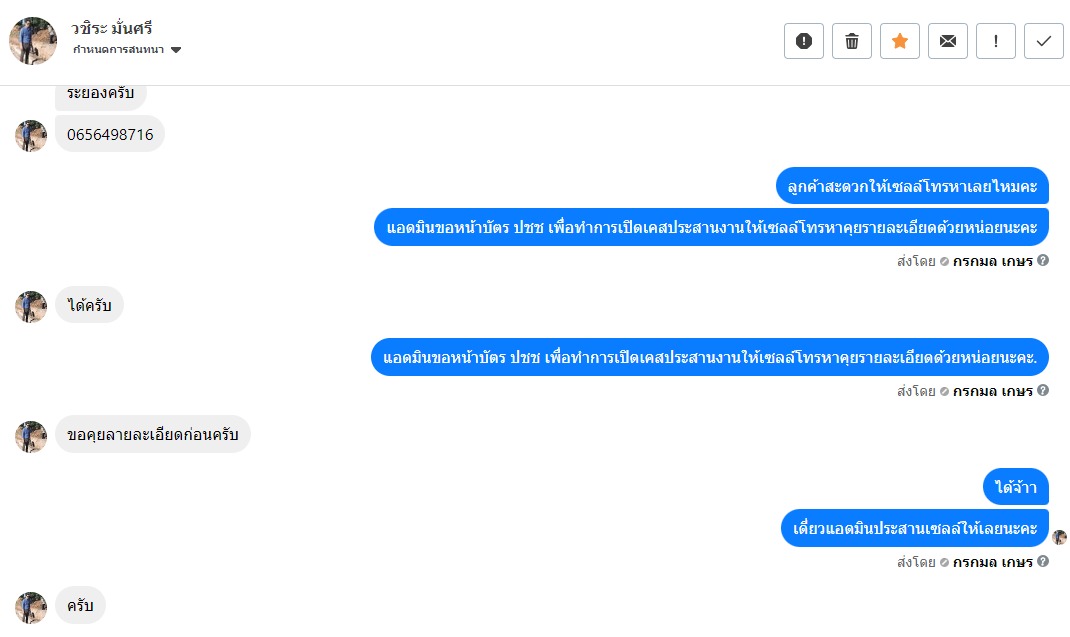Click the phone number 0656498716 bubble
The image size is (1070, 637).
(x=110, y=135)
